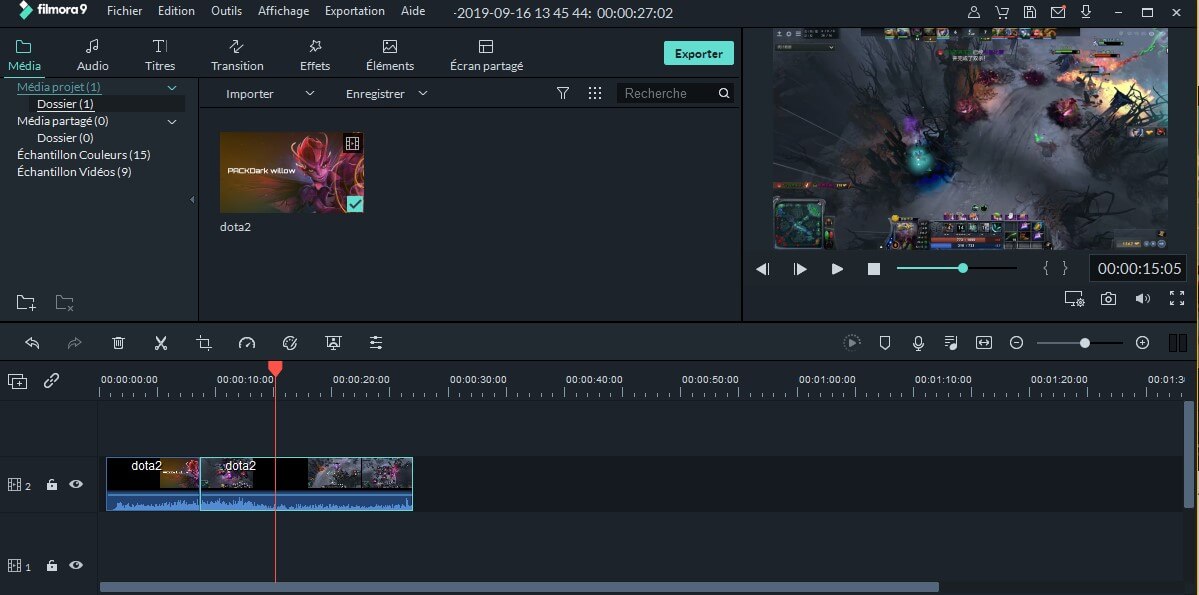Open the audio mixer icon
Viewport: 1199px width, 595px height.
click(x=951, y=343)
